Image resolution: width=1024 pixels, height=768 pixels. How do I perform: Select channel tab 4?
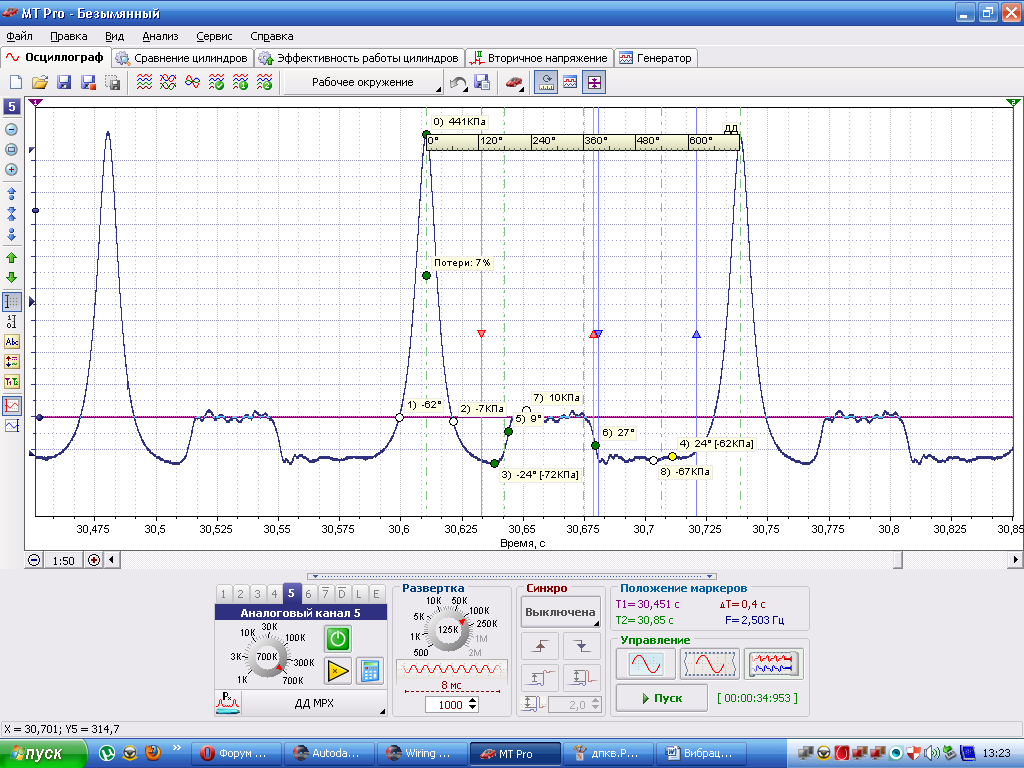click(274, 594)
